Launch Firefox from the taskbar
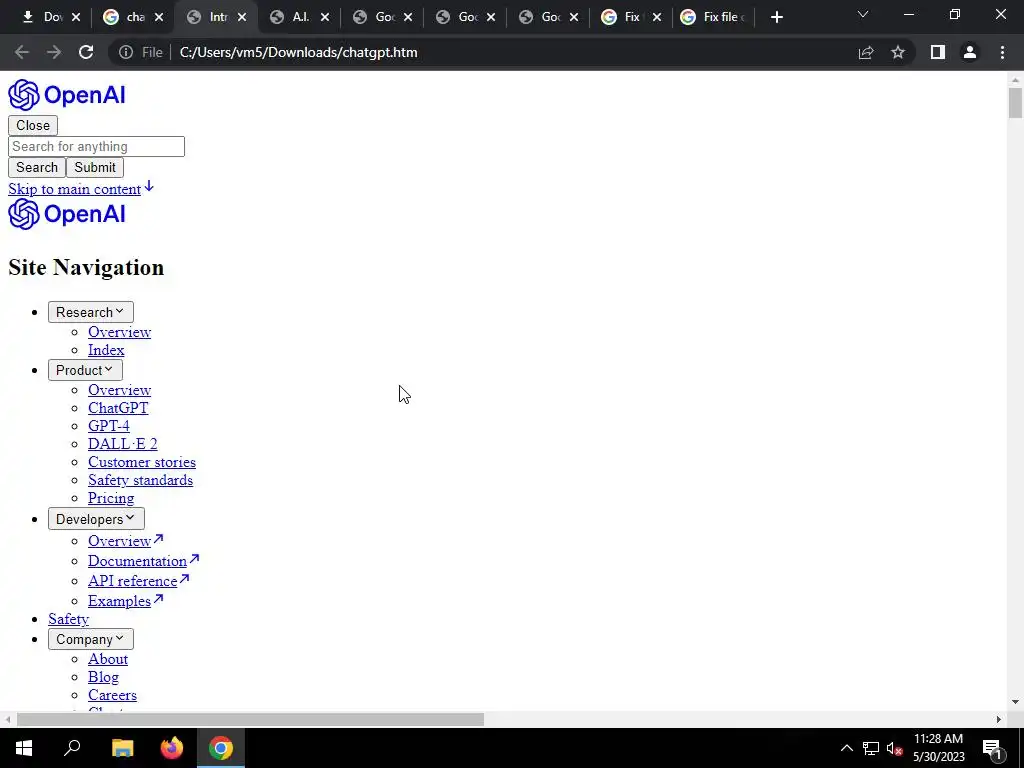 [x=172, y=748]
